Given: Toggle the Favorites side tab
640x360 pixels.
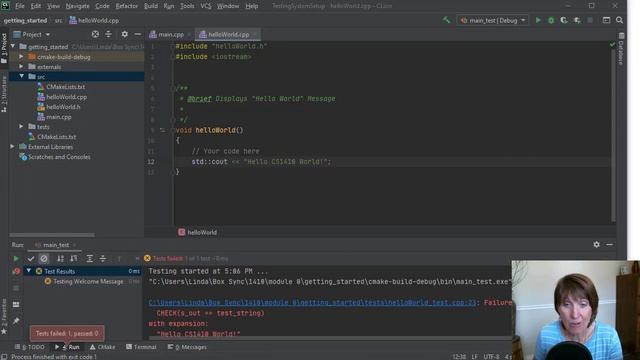Looking at the screenshot, I should (4, 316).
